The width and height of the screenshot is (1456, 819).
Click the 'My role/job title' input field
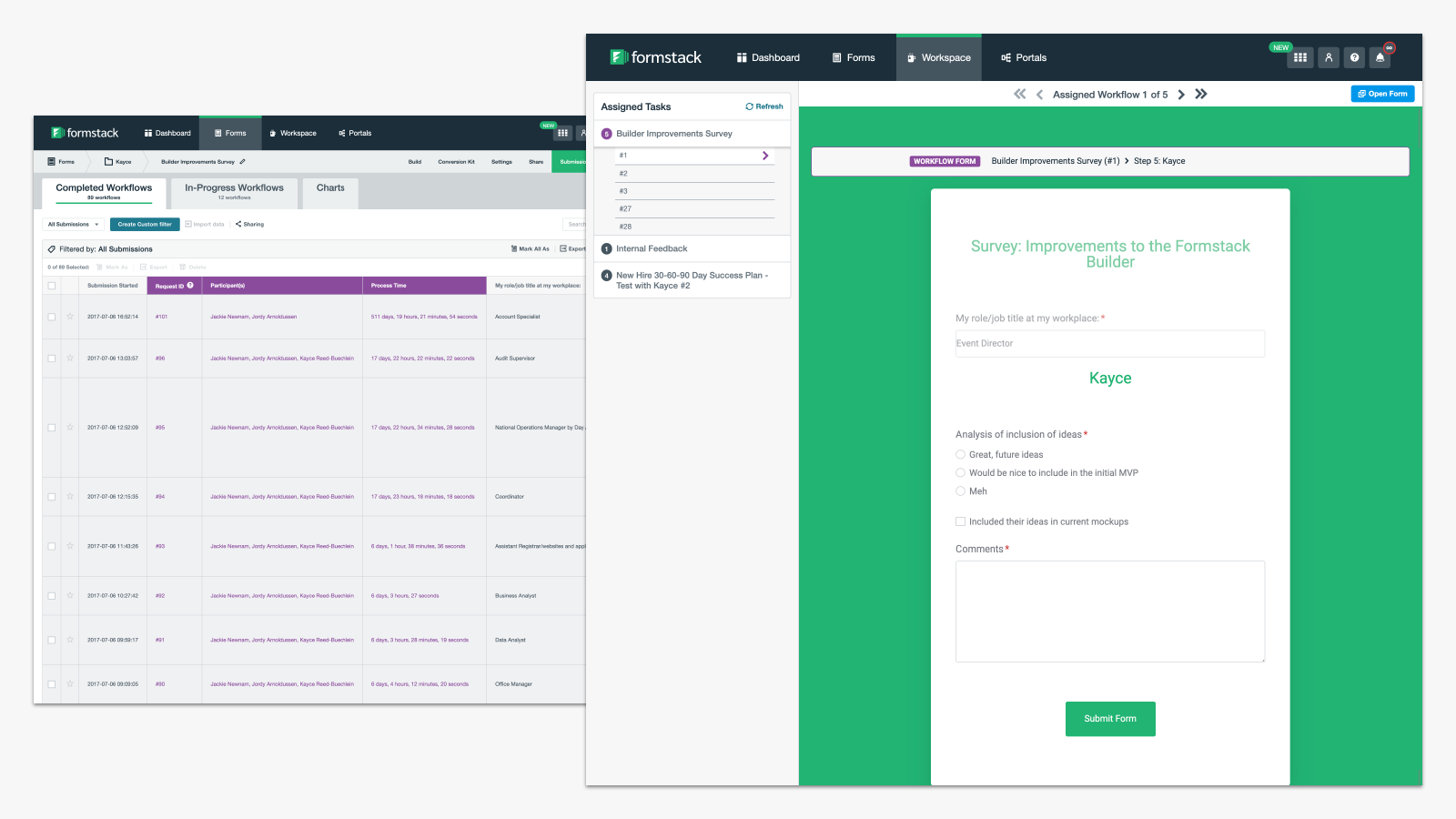[x=1110, y=343]
